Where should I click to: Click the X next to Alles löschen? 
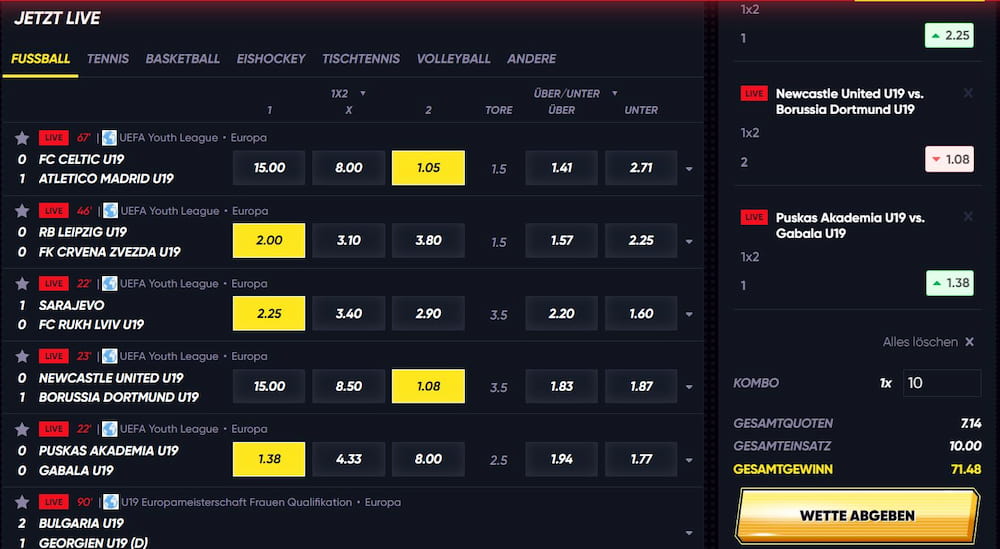tap(969, 342)
